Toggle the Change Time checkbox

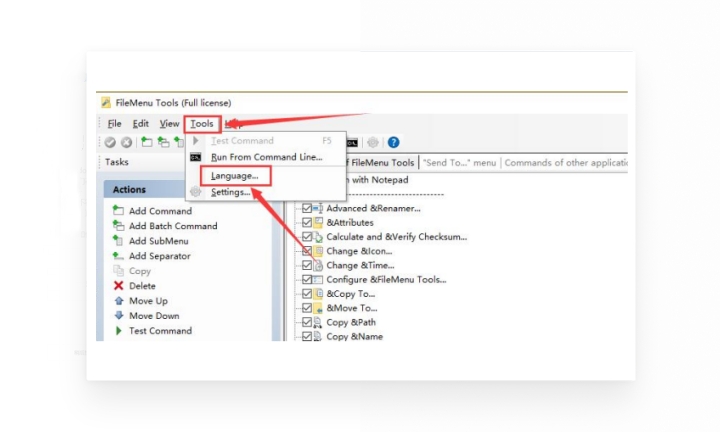click(307, 265)
